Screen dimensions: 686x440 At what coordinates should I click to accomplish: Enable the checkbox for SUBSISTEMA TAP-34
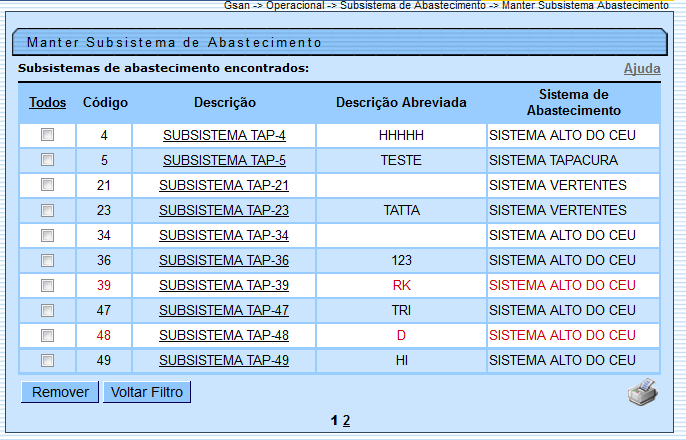[47, 235]
